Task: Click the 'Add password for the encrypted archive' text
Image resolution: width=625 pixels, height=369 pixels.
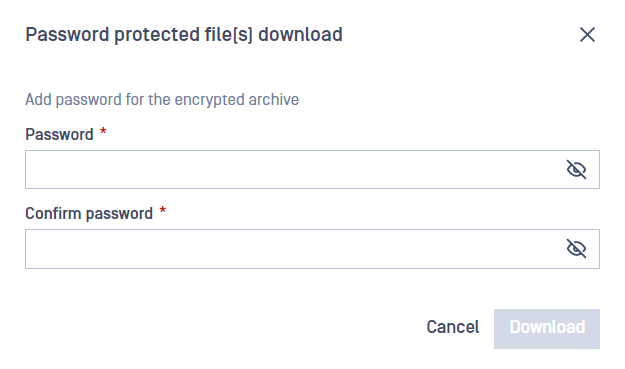Action: 162,100
